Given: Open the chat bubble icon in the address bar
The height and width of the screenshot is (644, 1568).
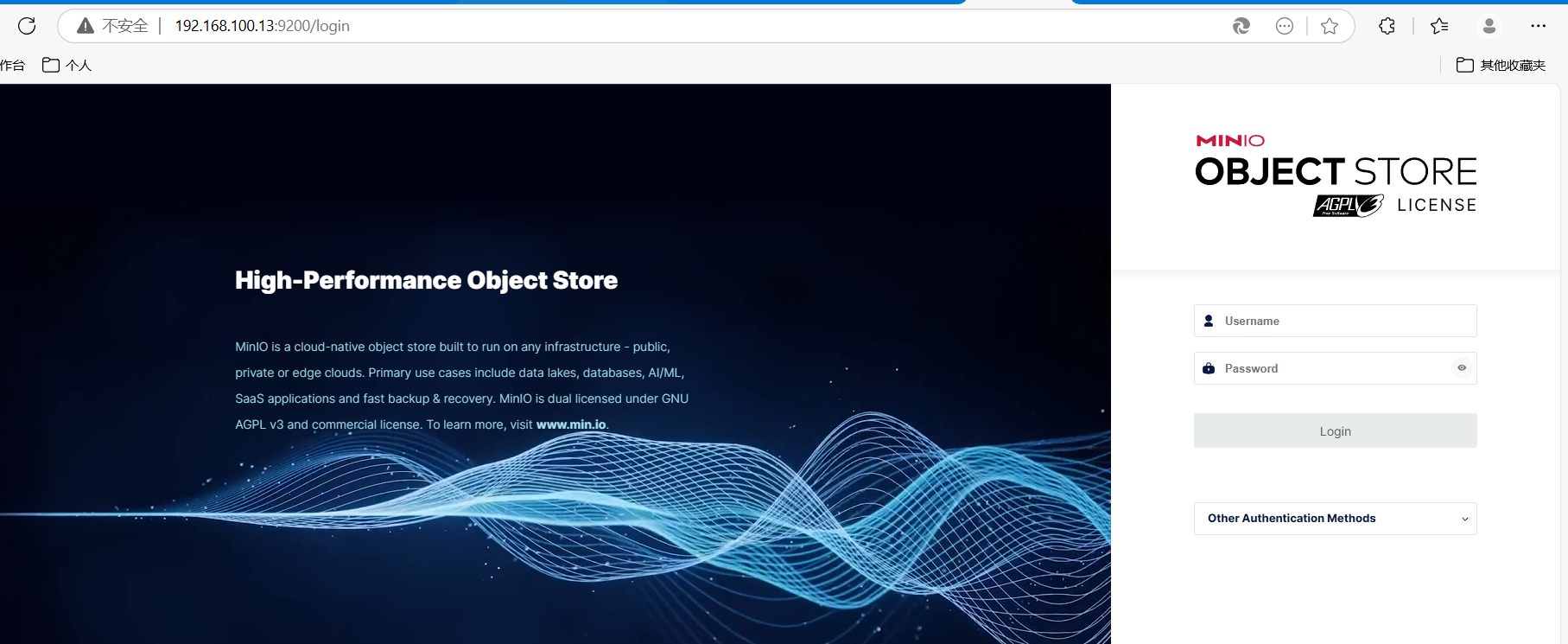Looking at the screenshot, I should 1285,26.
